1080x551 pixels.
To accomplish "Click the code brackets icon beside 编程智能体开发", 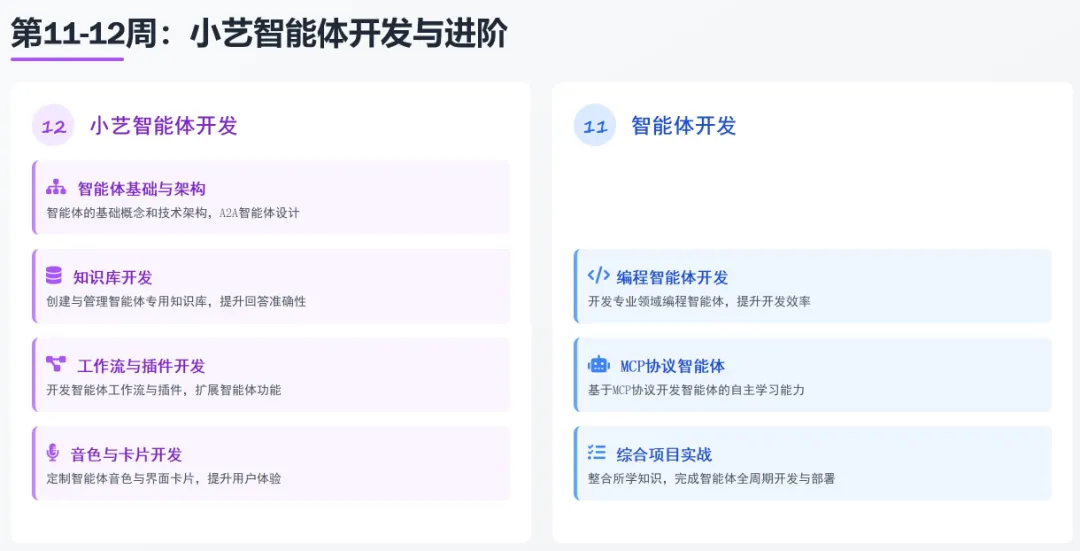I will (x=599, y=276).
